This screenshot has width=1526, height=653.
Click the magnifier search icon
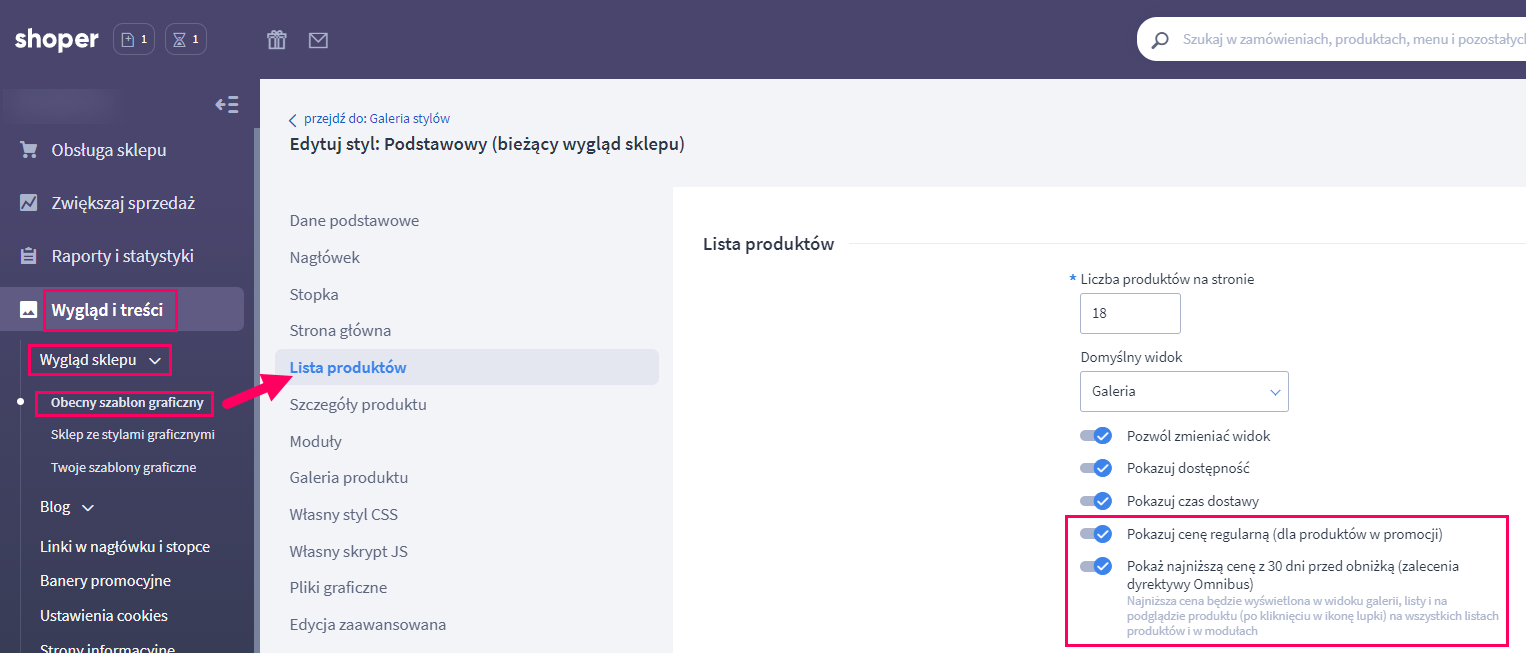click(x=1160, y=41)
